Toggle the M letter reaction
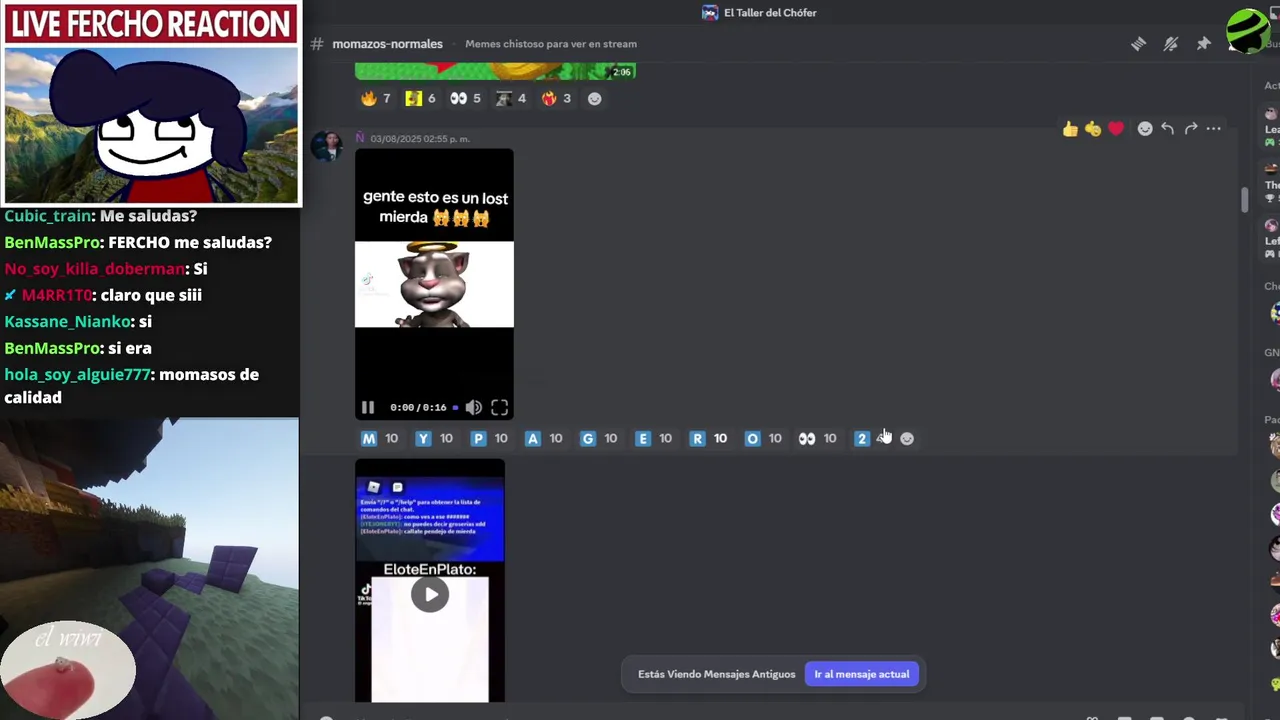 point(380,438)
